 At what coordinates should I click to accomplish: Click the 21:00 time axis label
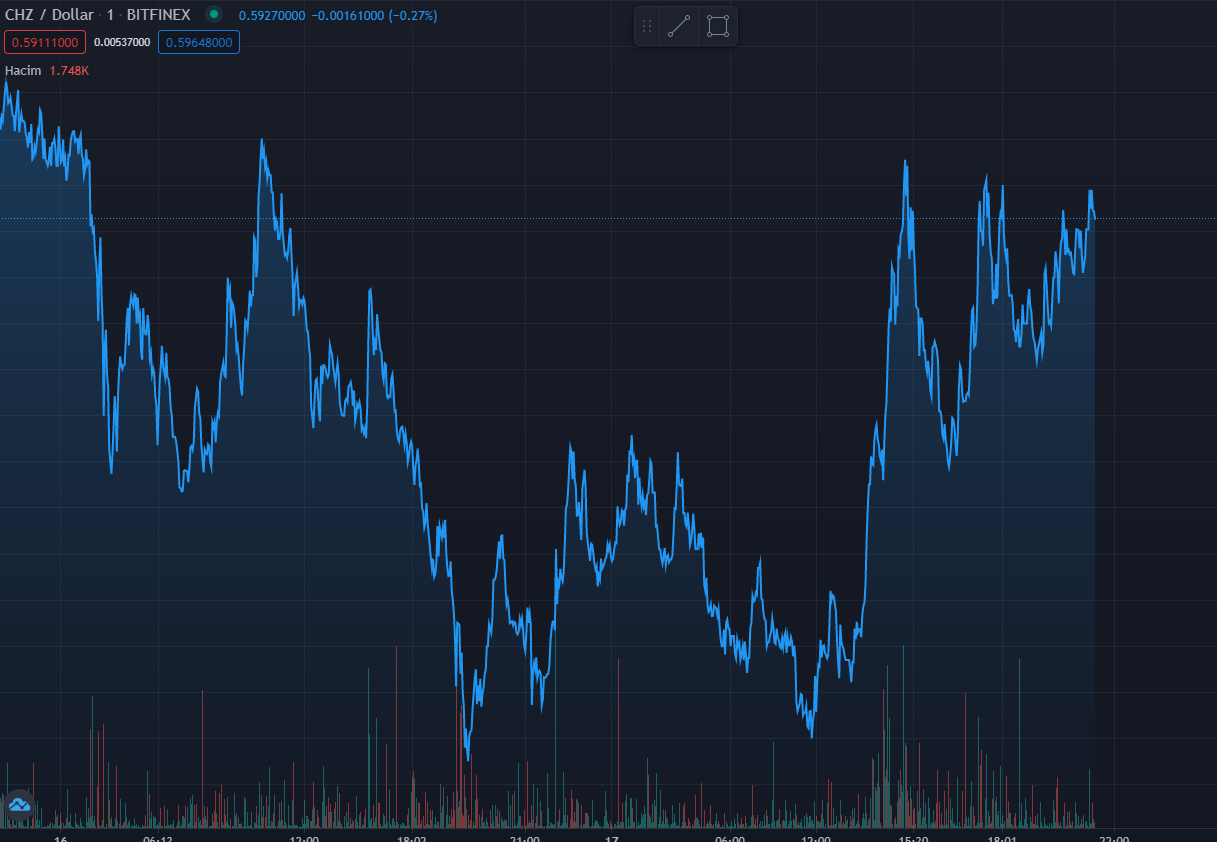524,839
